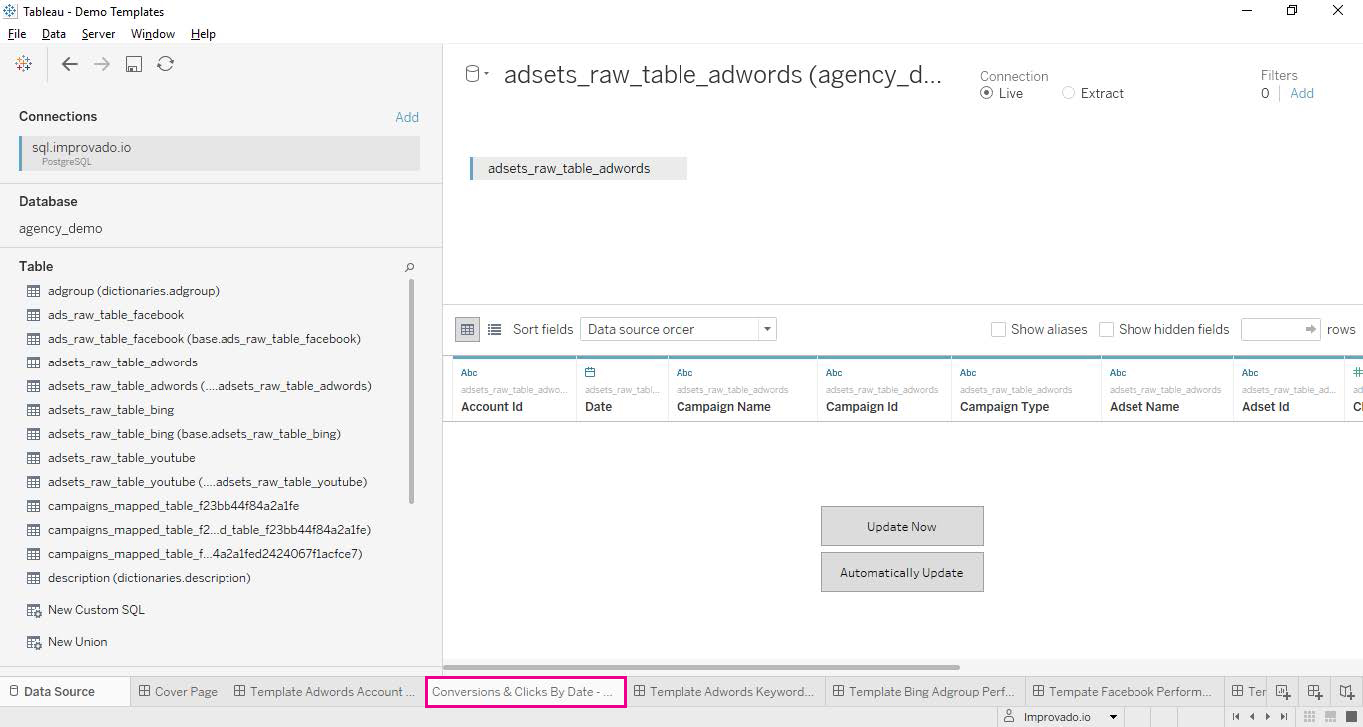Select adgroup (dictionaries.adgroup) table
Viewport: 1363px width, 727px height.
pos(134,291)
